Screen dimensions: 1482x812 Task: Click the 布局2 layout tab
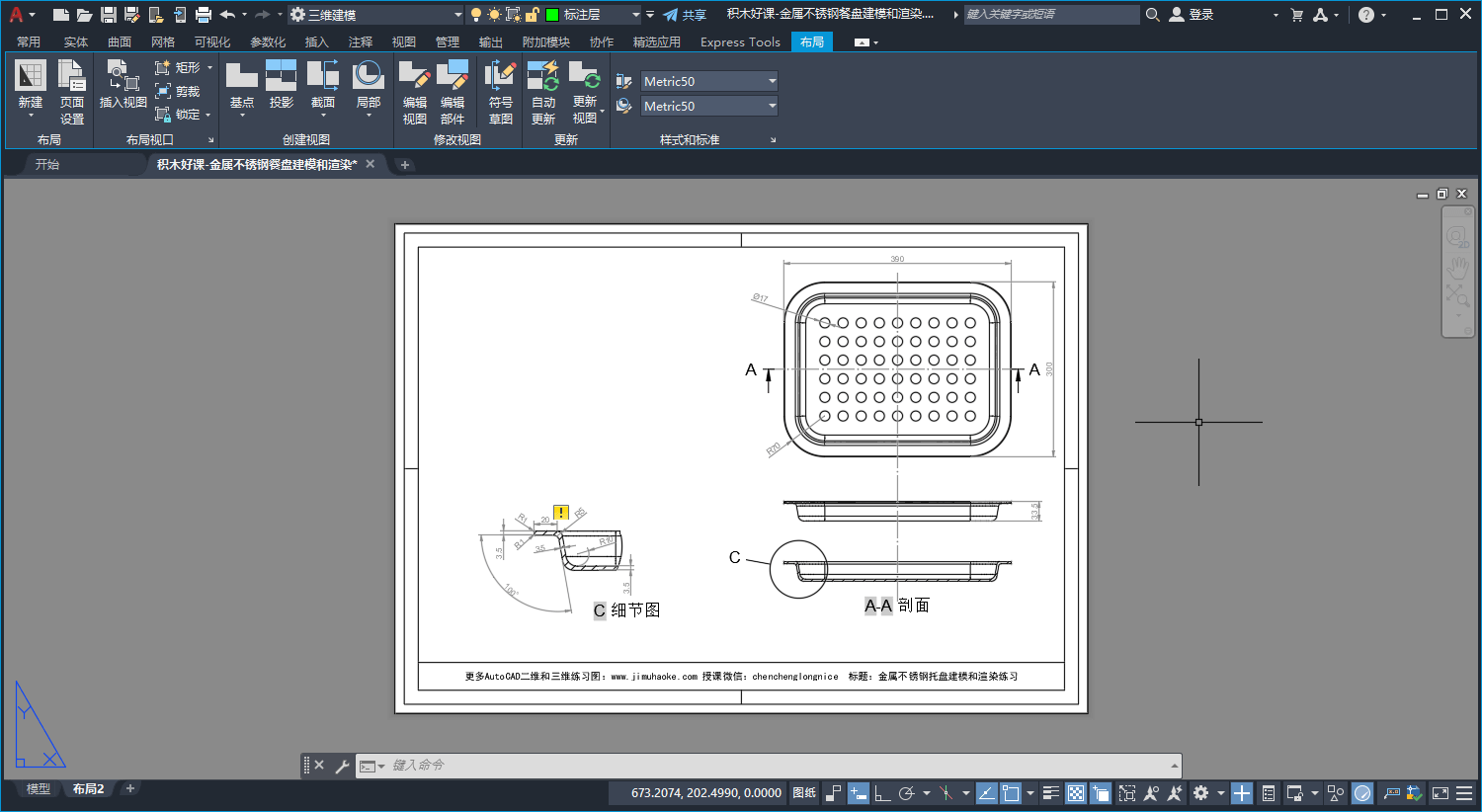(88, 788)
